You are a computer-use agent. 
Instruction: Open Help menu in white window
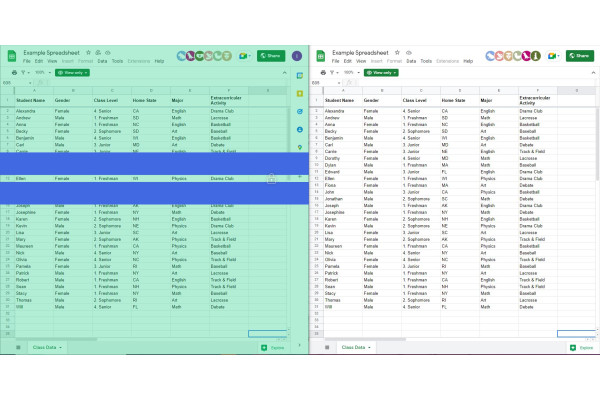(x=468, y=61)
